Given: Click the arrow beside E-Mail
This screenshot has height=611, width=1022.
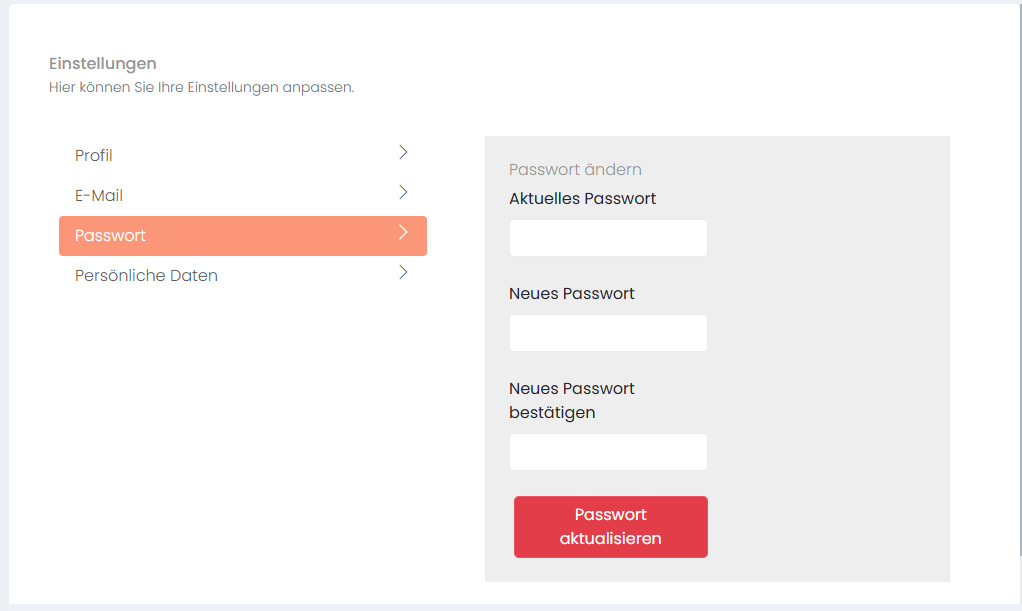Looking at the screenshot, I should (403, 192).
